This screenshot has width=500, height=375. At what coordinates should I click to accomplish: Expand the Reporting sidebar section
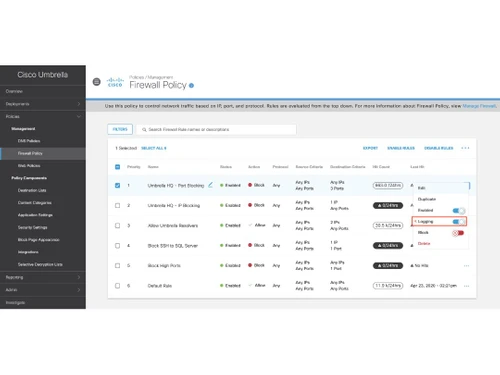tap(43, 277)
